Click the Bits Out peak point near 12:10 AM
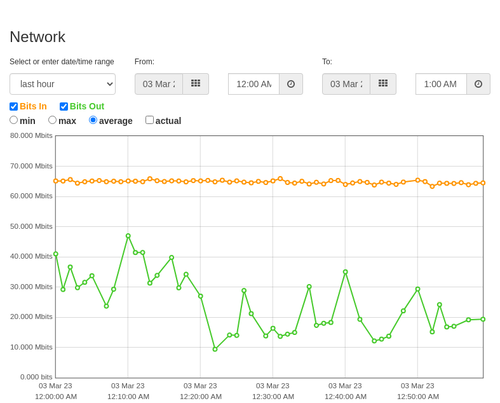The image size is (500, 403). [x=128, y=236]
